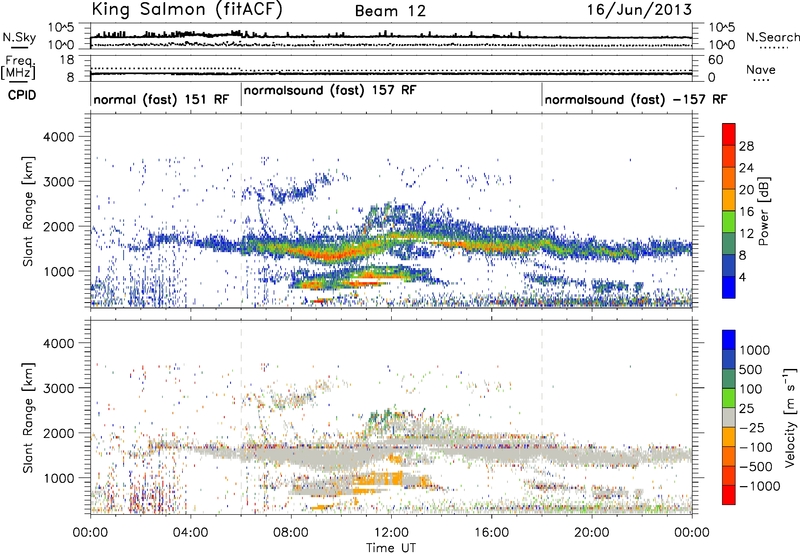
Task: Click the '20:00' time tick label
Action: (591, 533)
